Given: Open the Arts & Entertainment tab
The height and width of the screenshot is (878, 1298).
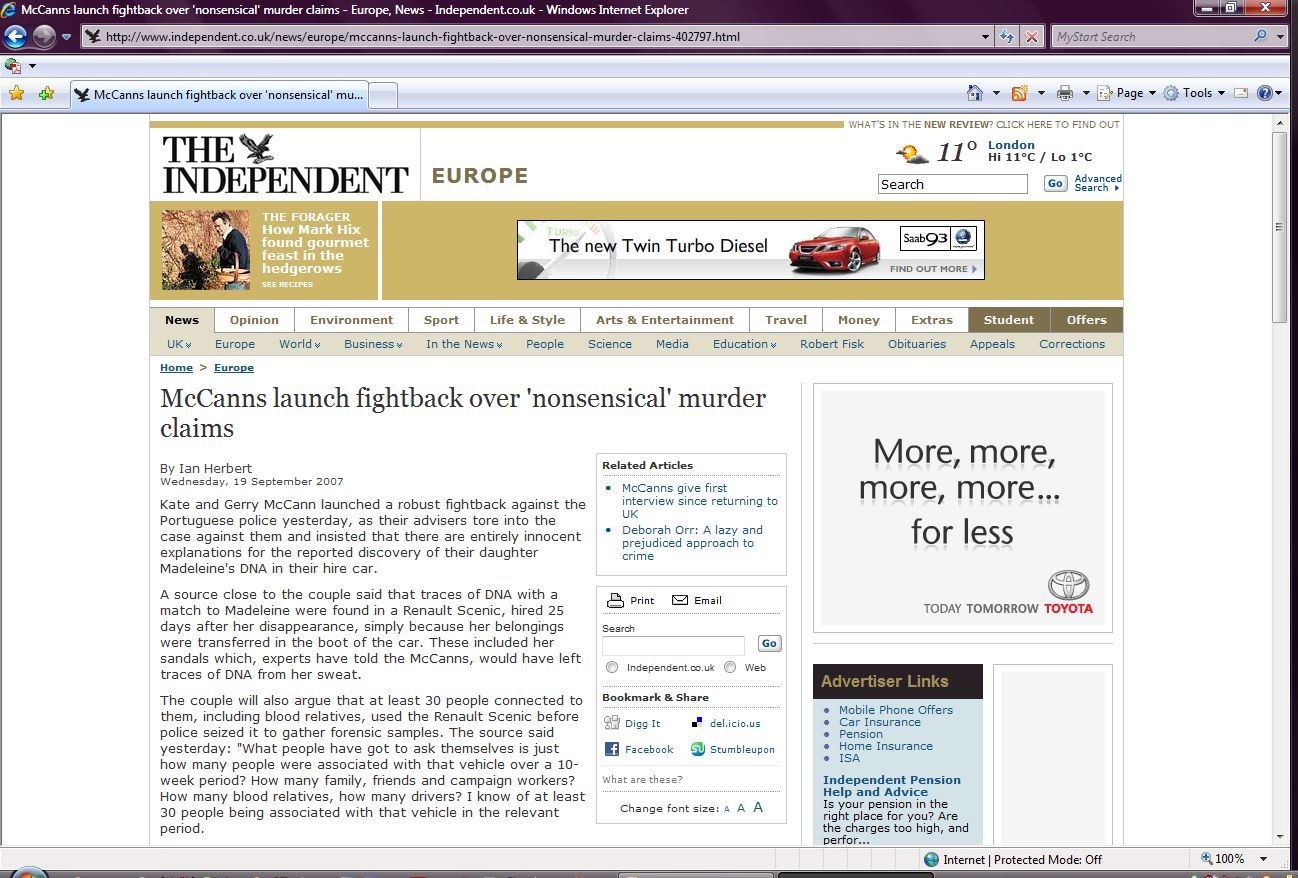Looking at the screenshot, I should click(x=665, y=320).
